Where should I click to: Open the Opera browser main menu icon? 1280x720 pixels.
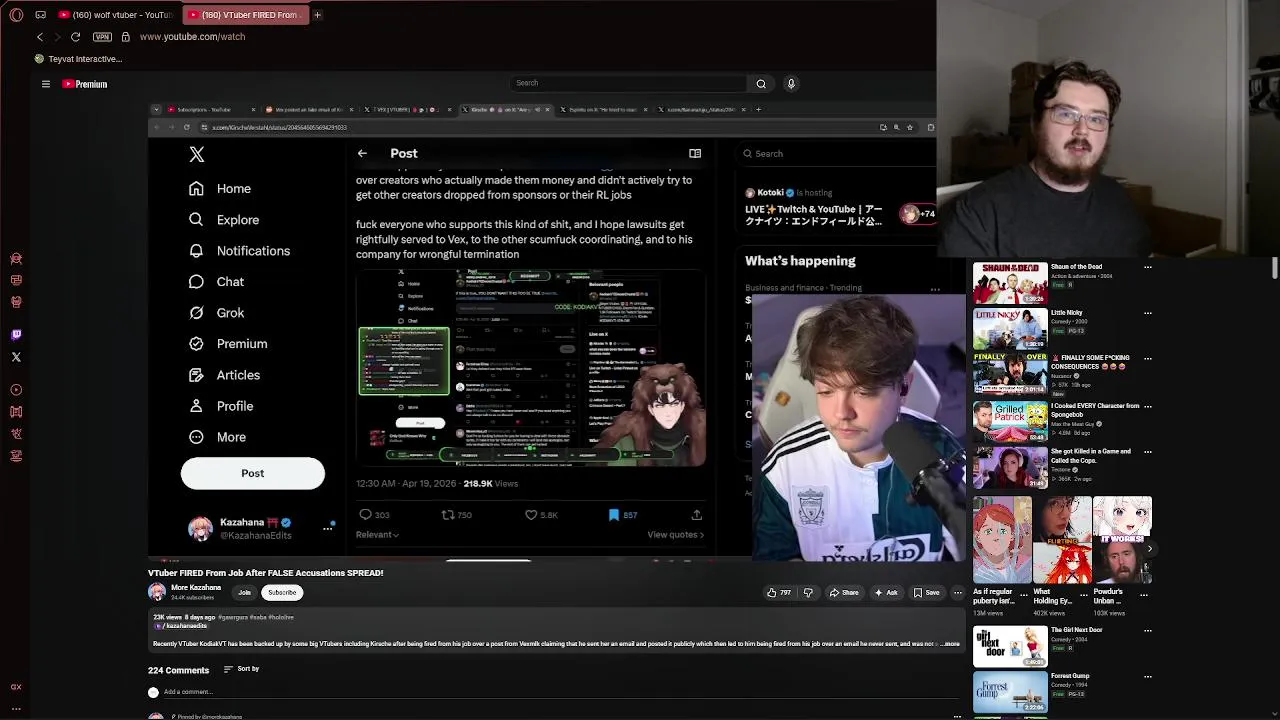tap(16, 15)
